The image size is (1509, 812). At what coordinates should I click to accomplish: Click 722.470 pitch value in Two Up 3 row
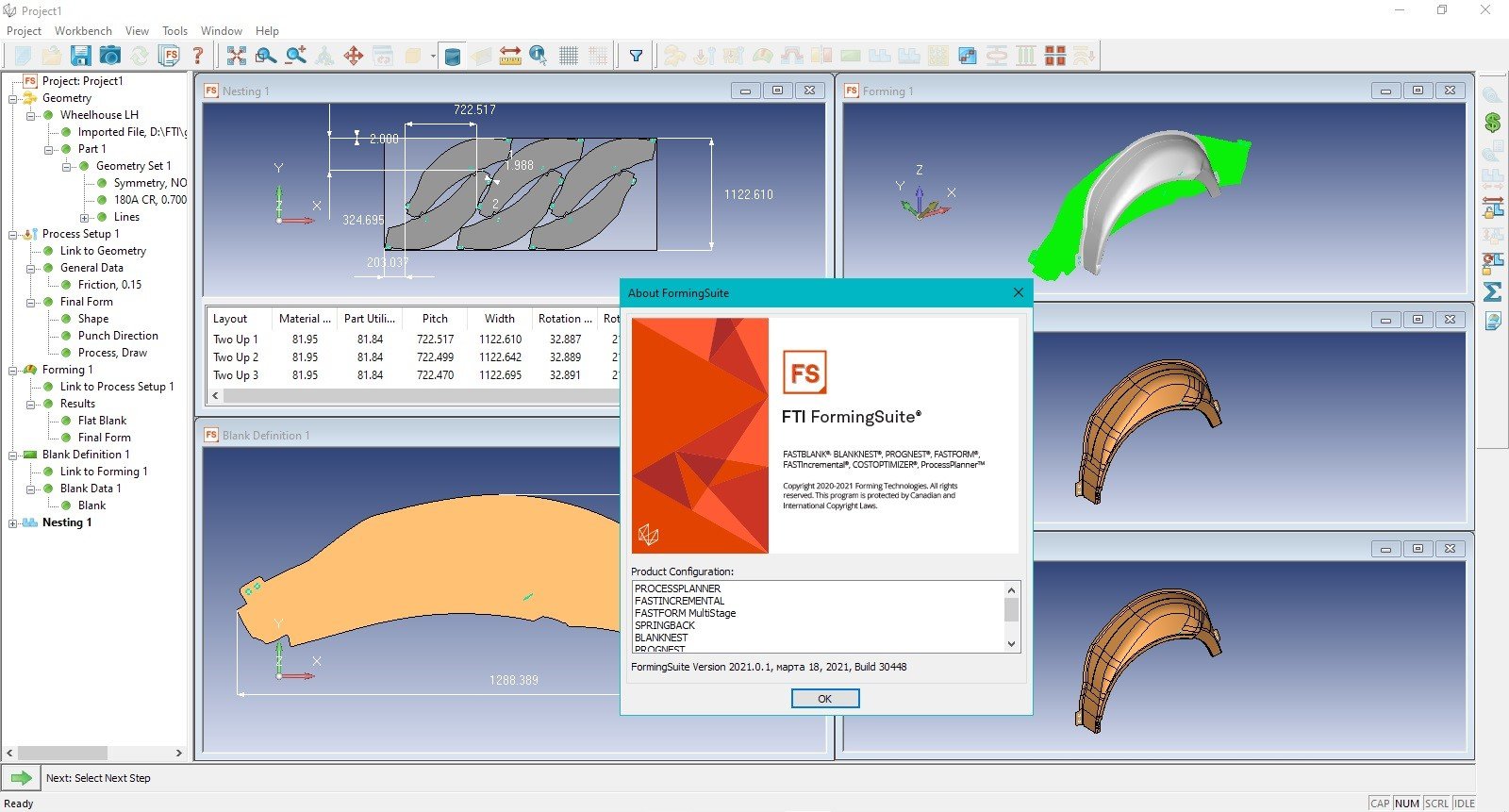435,375
